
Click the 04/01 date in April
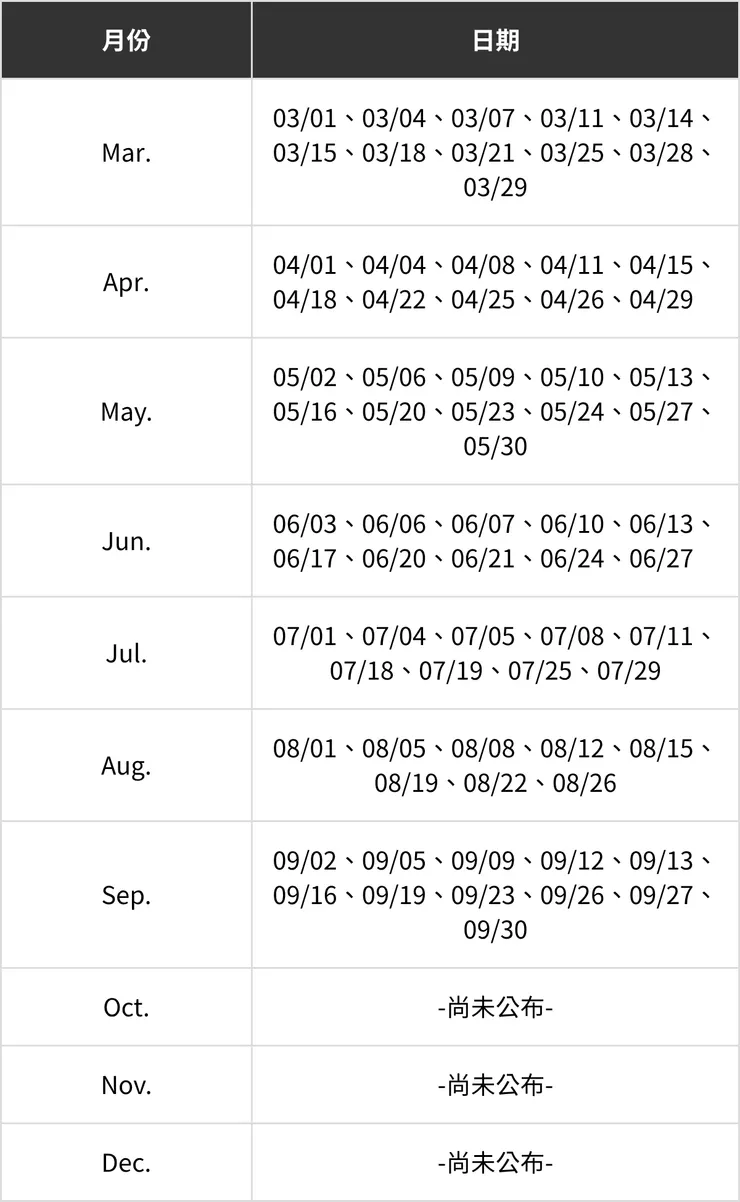305,265
